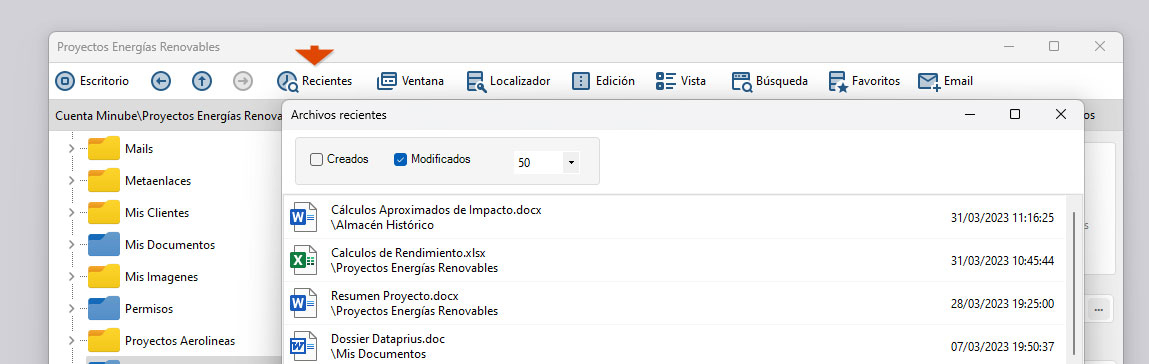Select the Proyectos Aerolineas tree label
The width and height of the screenshot is (1149, 364).
coord(180,341)
